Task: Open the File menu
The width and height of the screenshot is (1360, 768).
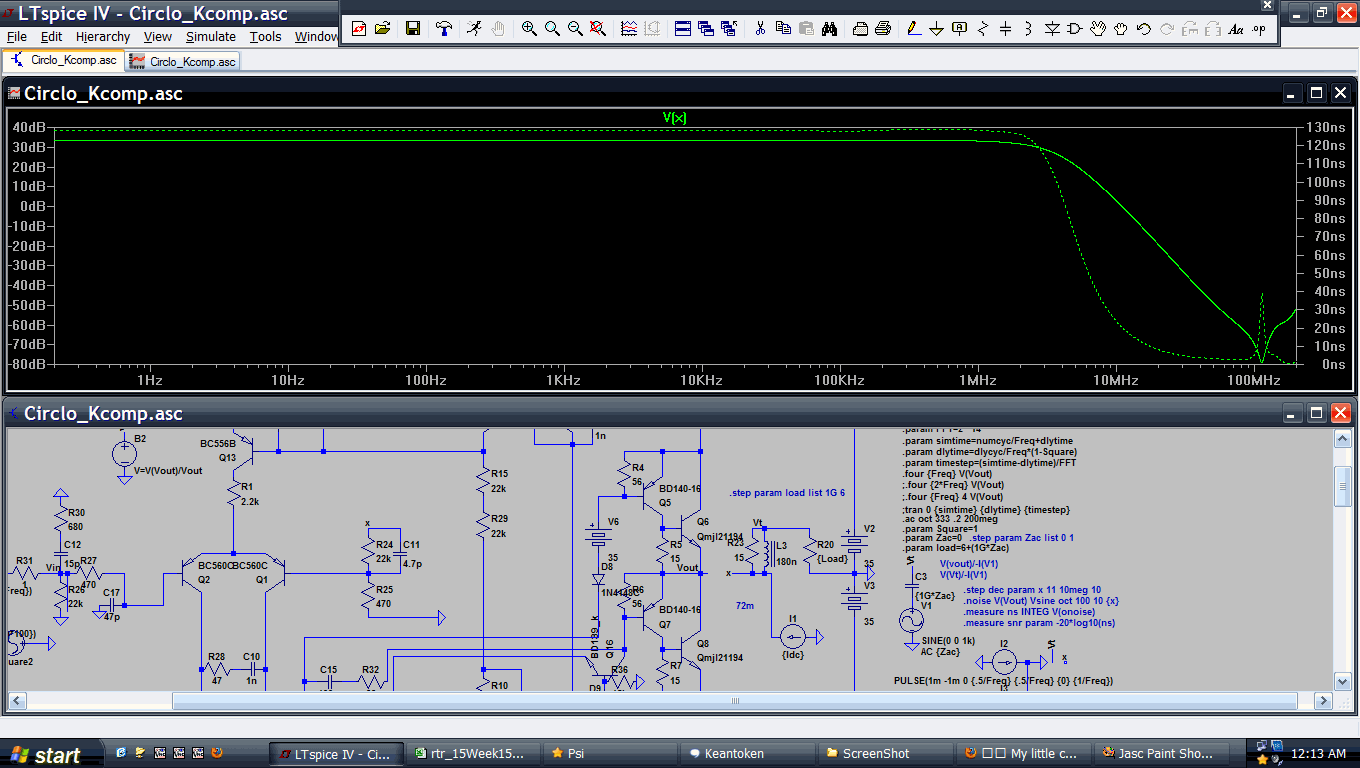Action: (17, 36)
